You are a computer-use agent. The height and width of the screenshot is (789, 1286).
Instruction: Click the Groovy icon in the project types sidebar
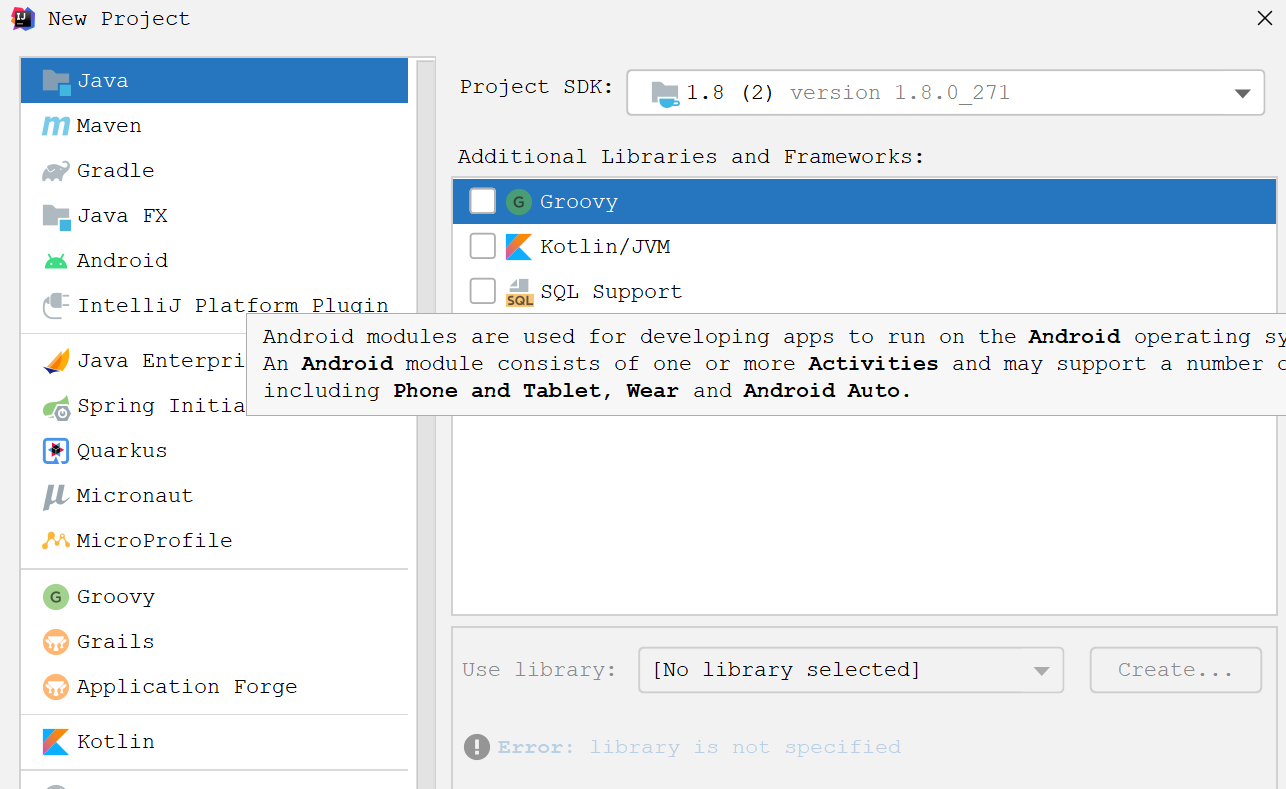(x=56, y=597)
